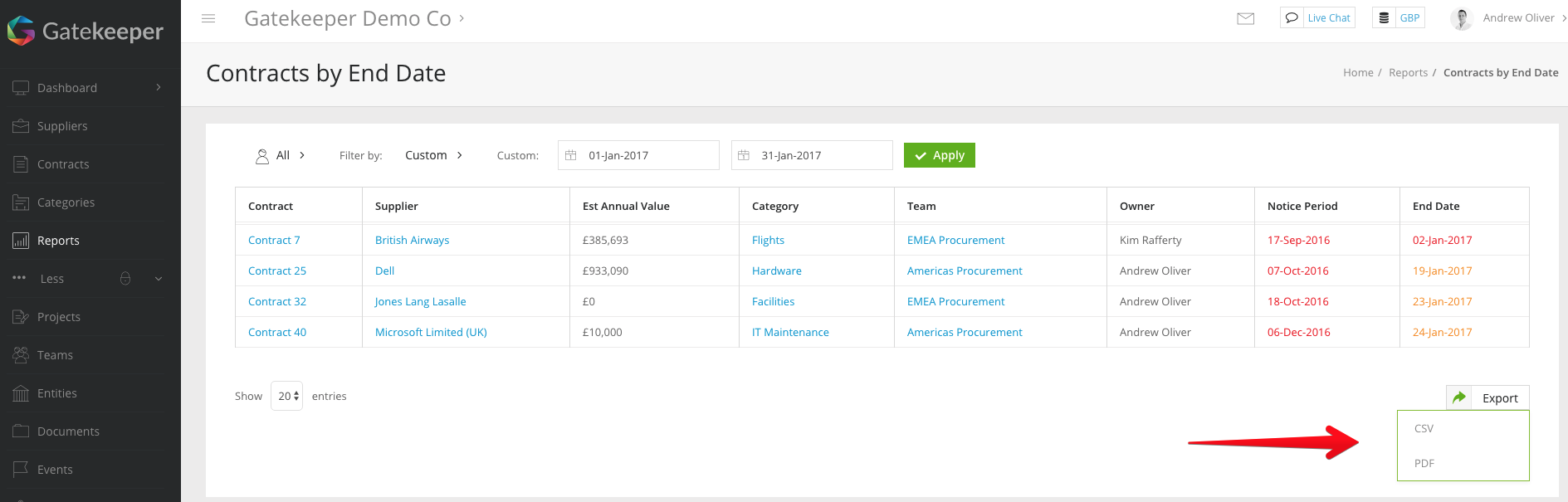Click the Entities building icon

tap(21, 393)
